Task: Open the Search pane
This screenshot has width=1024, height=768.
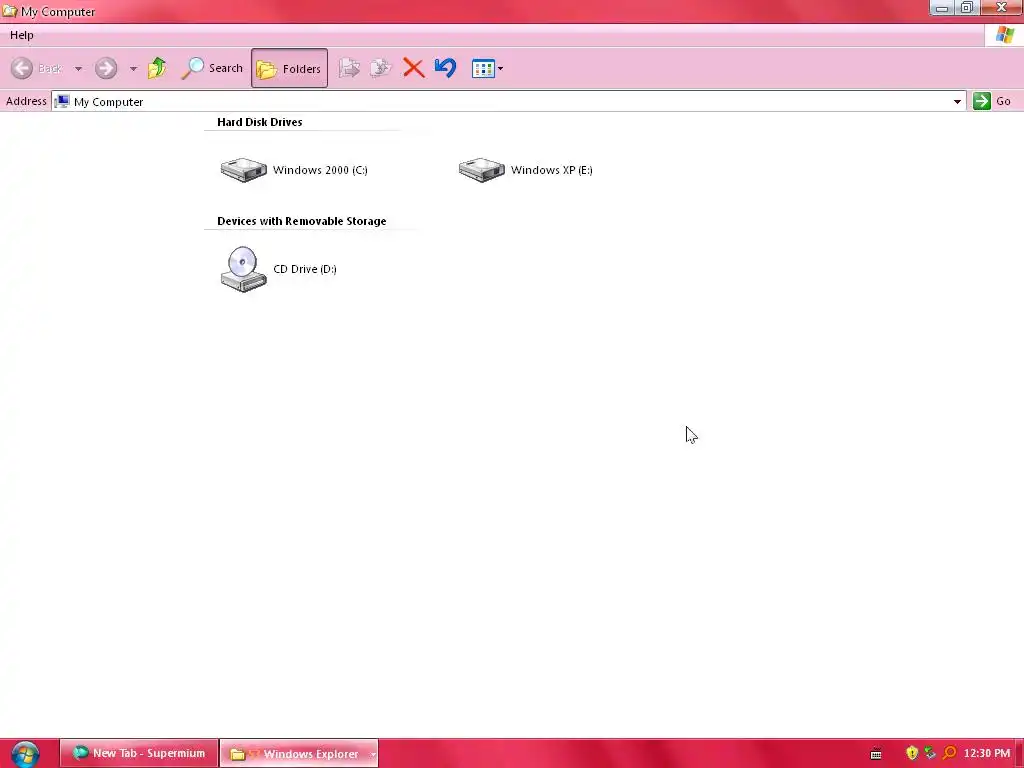Action: 212,68
